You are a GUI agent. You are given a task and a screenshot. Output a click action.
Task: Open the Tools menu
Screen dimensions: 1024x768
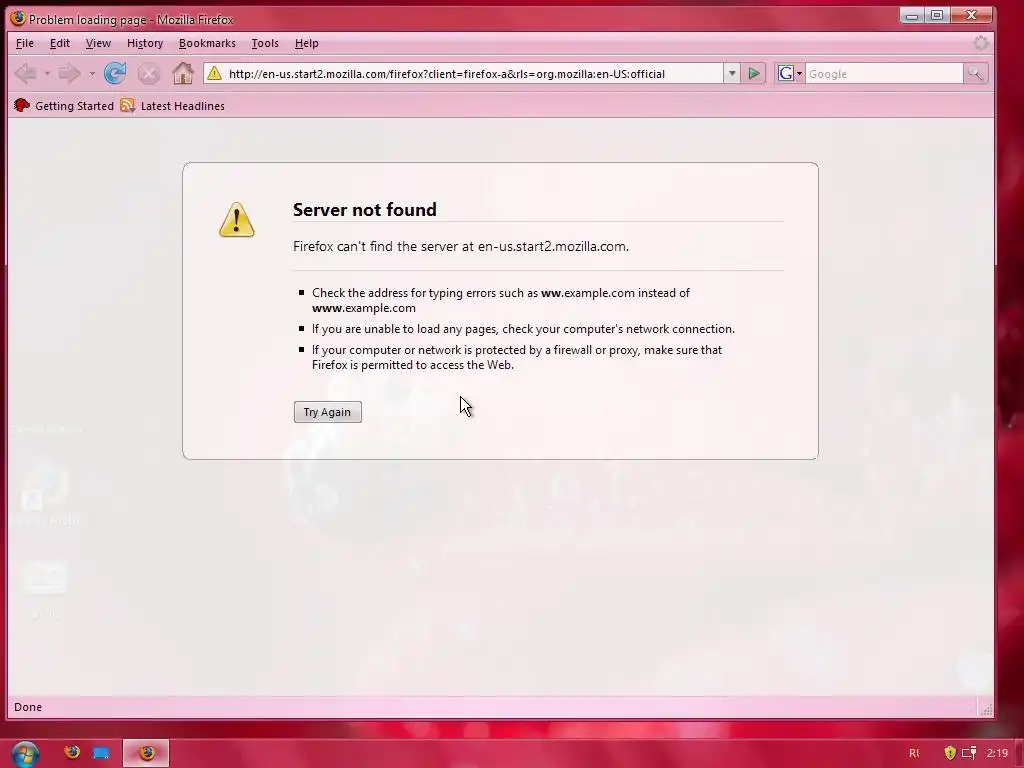(x=264, y=43)
